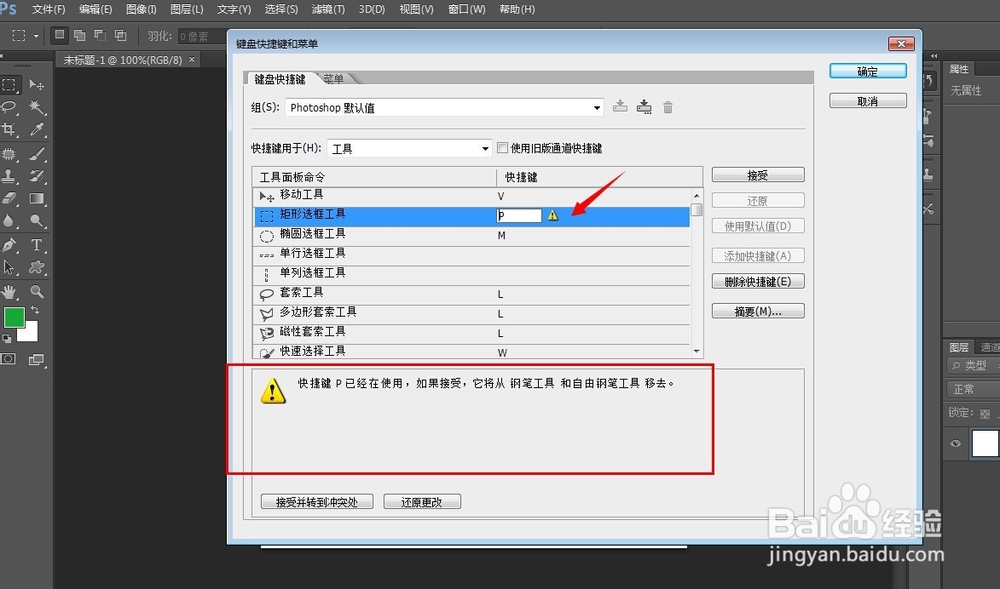The height and width of the screenshot is (589, 1000).
Task: Enable the 使用旧版通道快捷键 checkbox
Action: (x=502, y=147)
